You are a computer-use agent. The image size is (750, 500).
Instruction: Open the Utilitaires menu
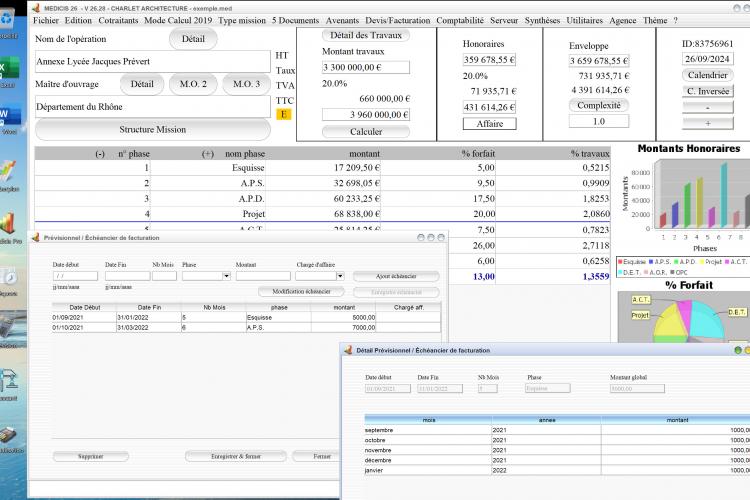(x=585, y=21)
